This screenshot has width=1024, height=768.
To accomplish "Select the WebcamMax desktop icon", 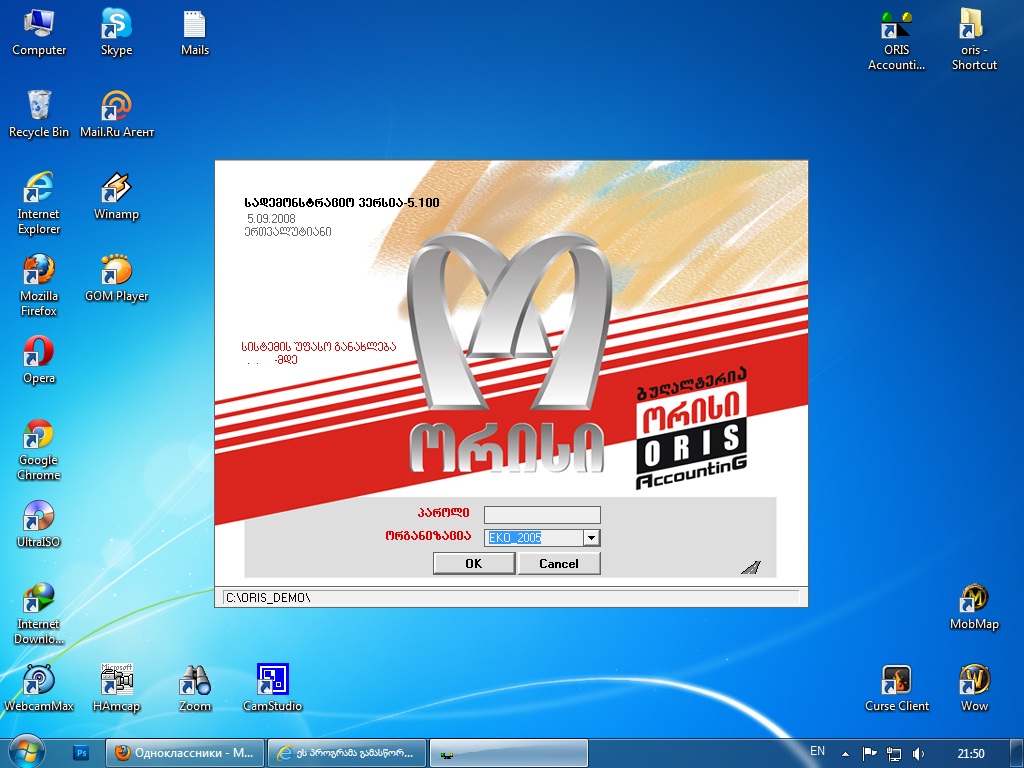I will click(x=39, y=682).
